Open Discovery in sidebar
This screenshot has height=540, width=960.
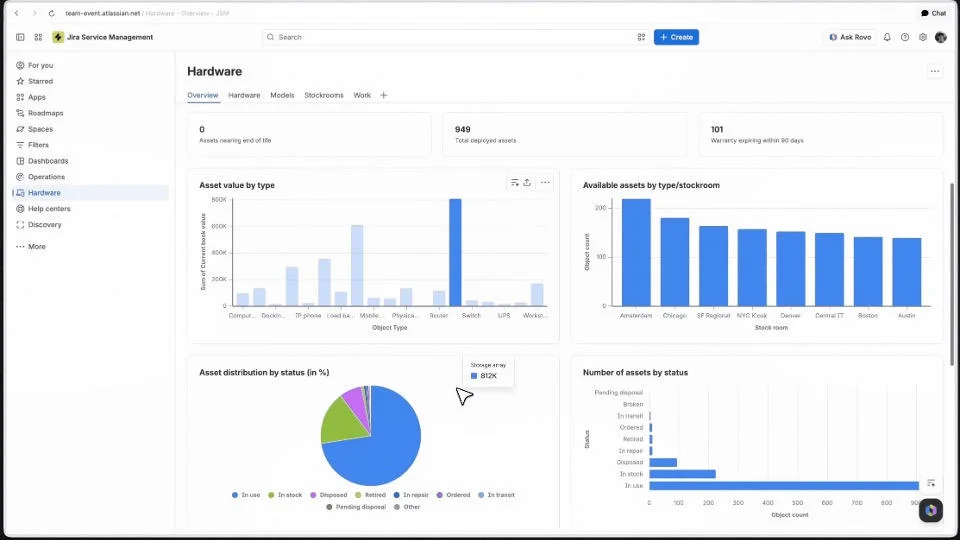coord(91,225)
